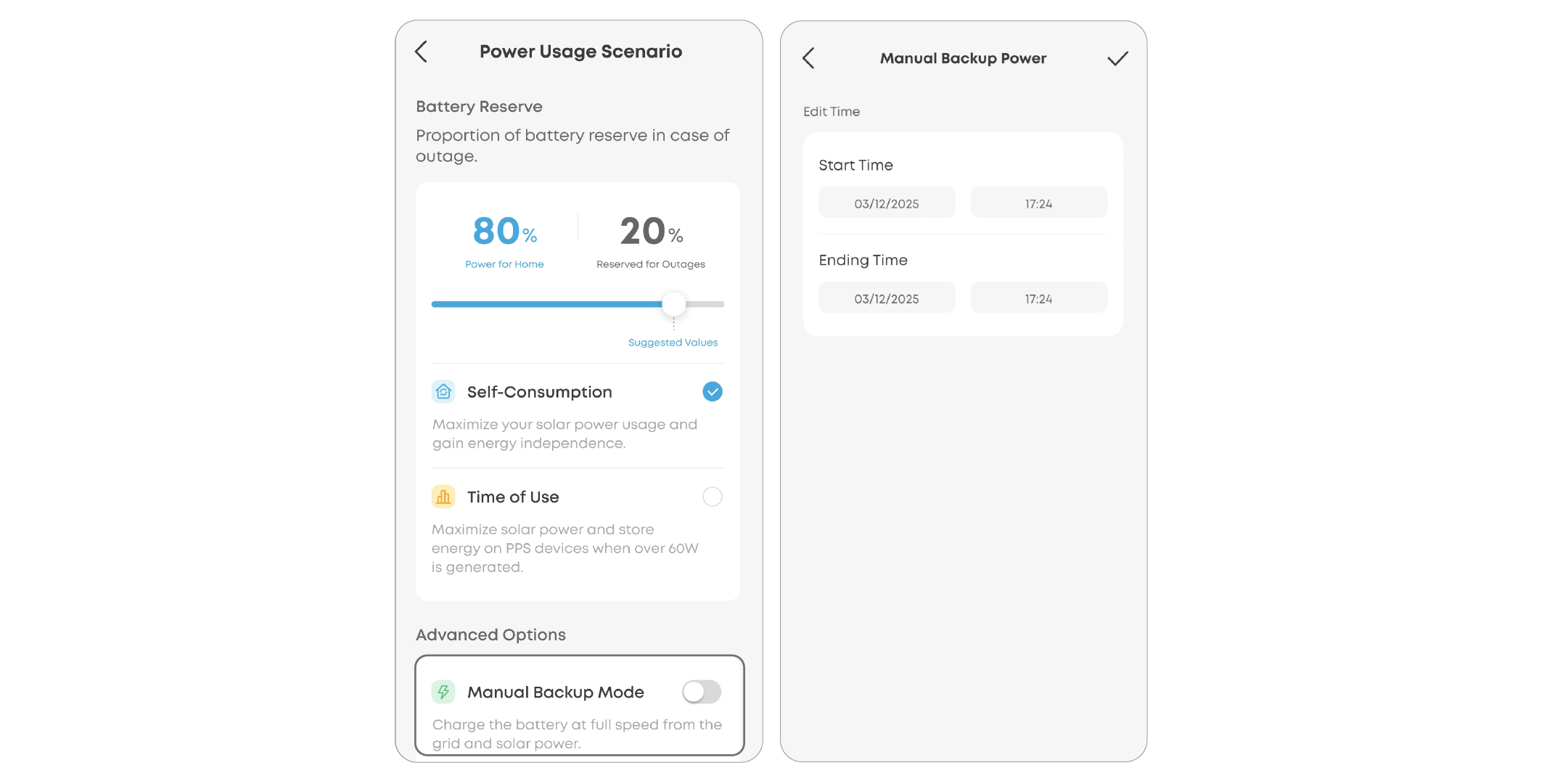Click the Time of Use chart icon
1568x776 pixels.
click(x=443, y=496)
